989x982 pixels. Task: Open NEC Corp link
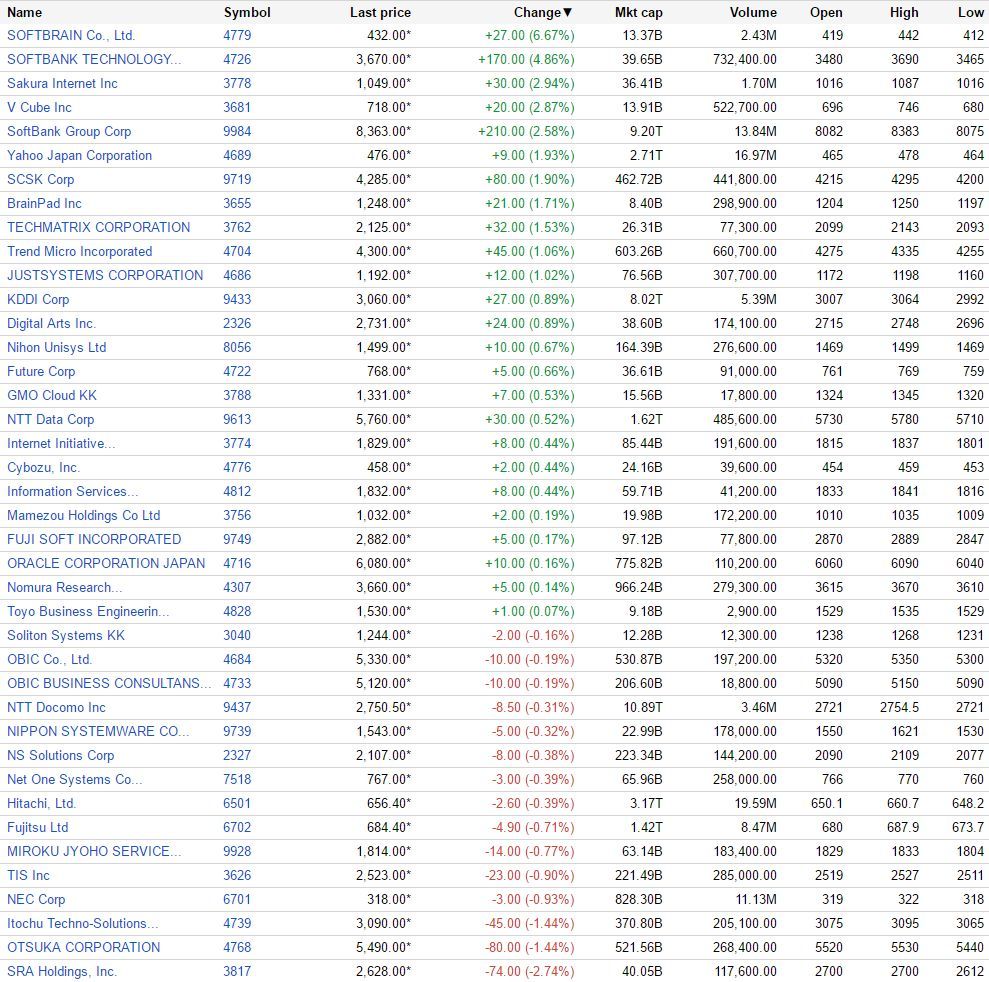point(36,898)
